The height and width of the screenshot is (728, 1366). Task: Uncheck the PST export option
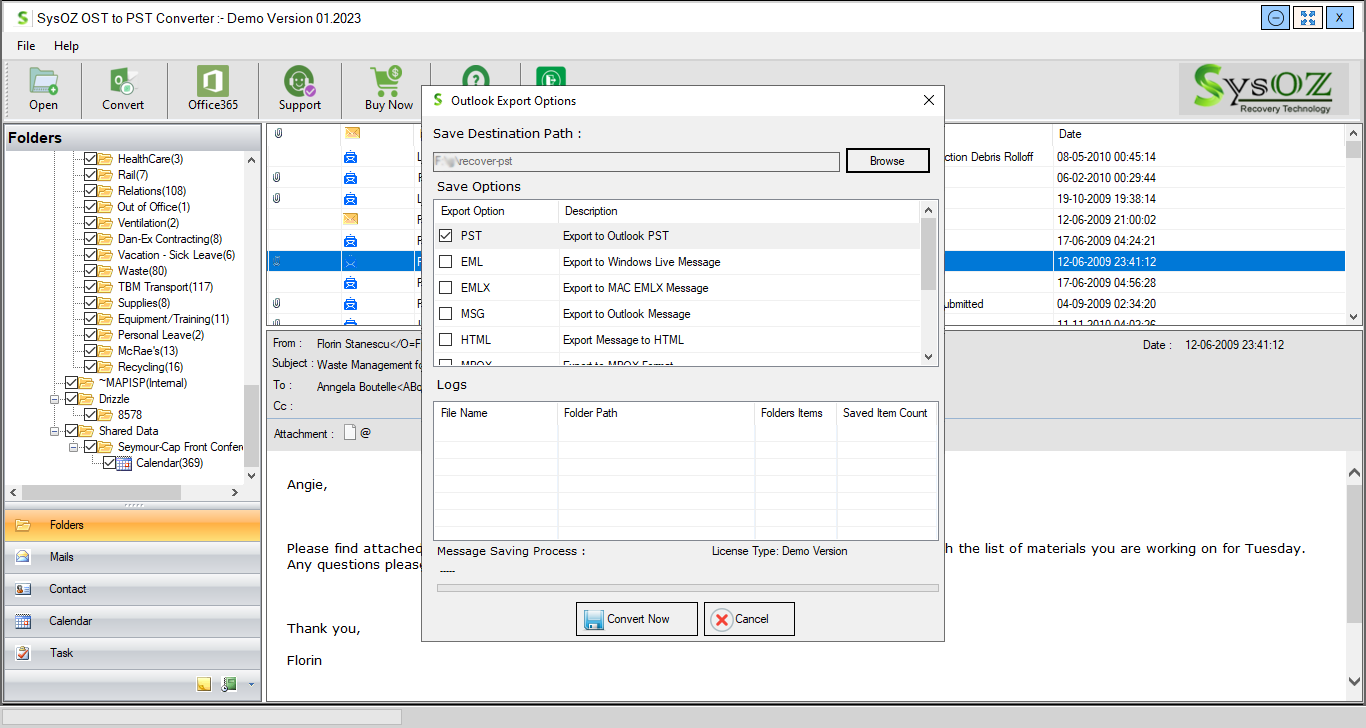click(x=446, y=236)
